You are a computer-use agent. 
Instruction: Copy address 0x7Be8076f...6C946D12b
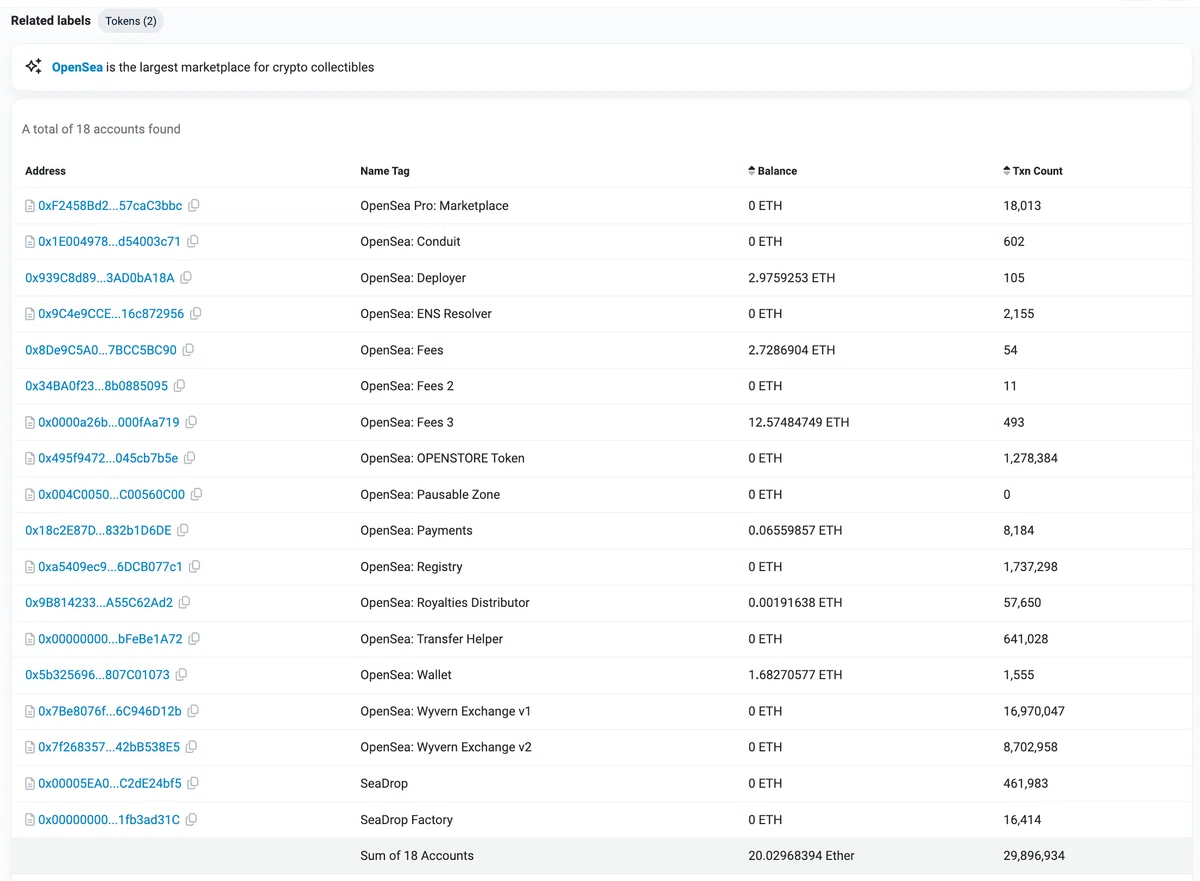[194, 711]
